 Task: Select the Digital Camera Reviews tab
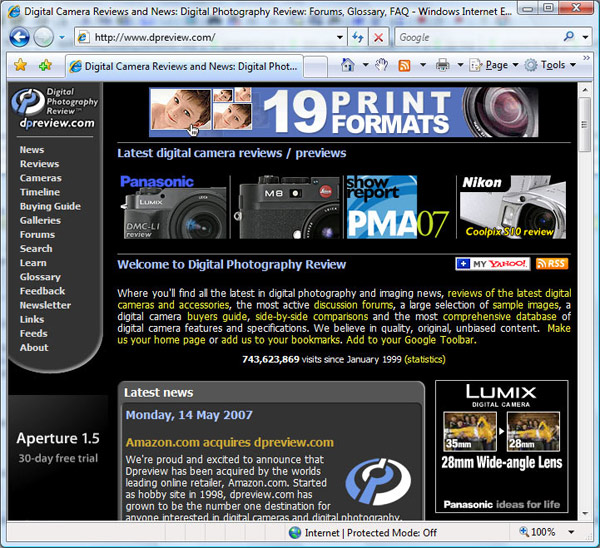coord(184,66)
